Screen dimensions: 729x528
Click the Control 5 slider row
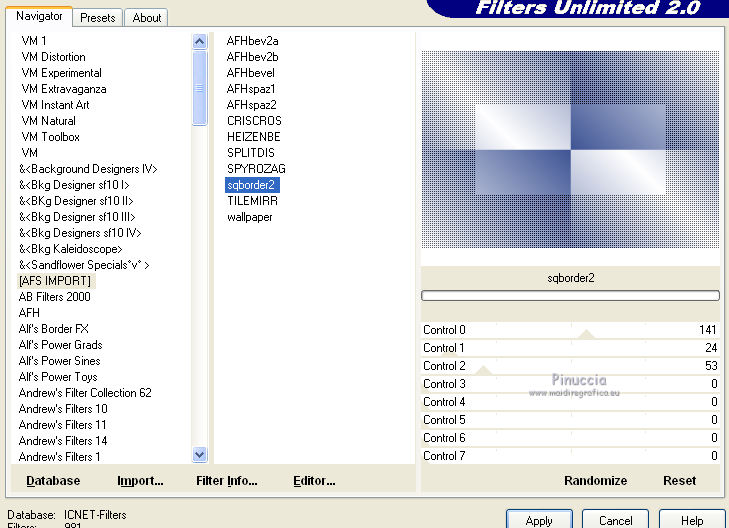click(x=570, y=420)
